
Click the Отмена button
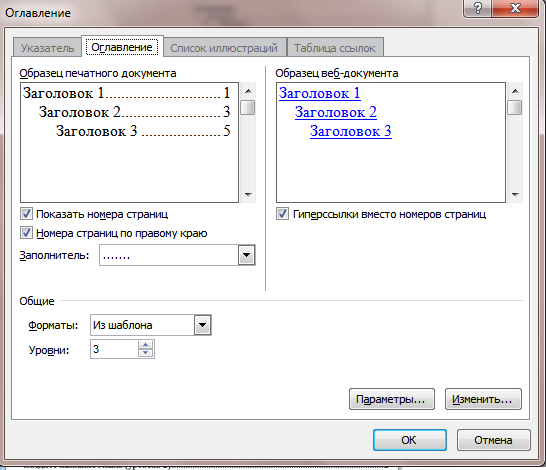point(494,440)
